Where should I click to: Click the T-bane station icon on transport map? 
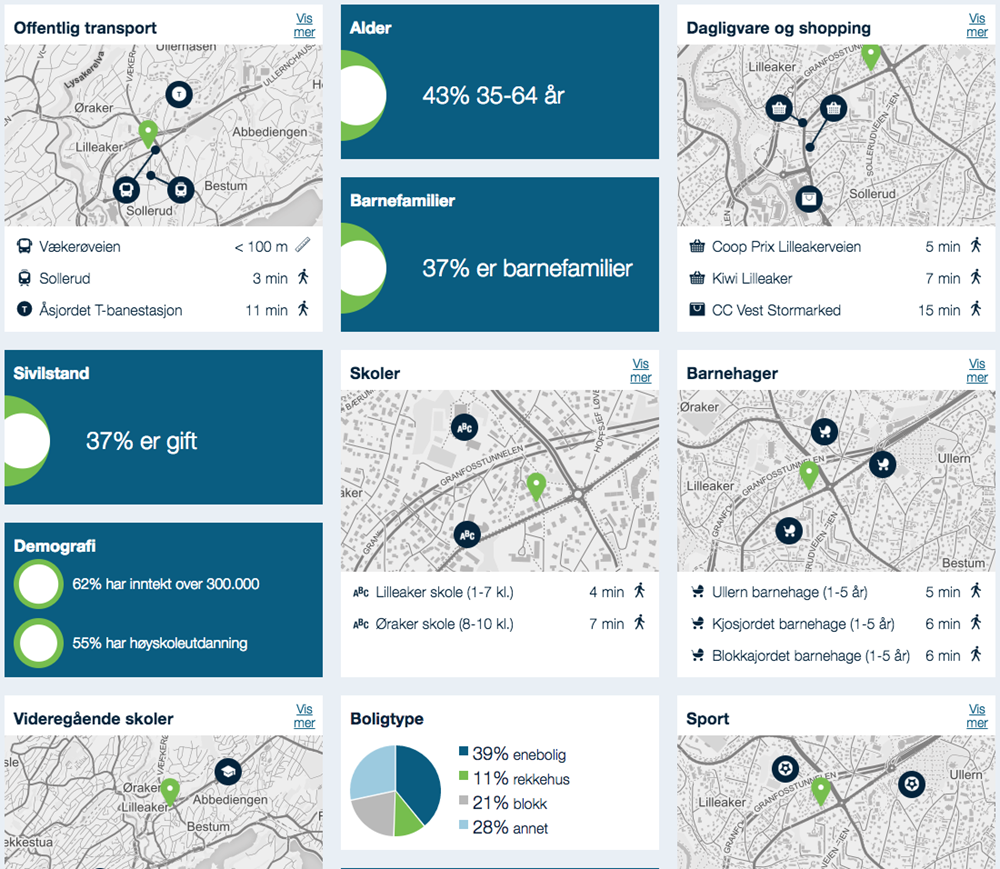pyautogui.click(x=179, y=94)
